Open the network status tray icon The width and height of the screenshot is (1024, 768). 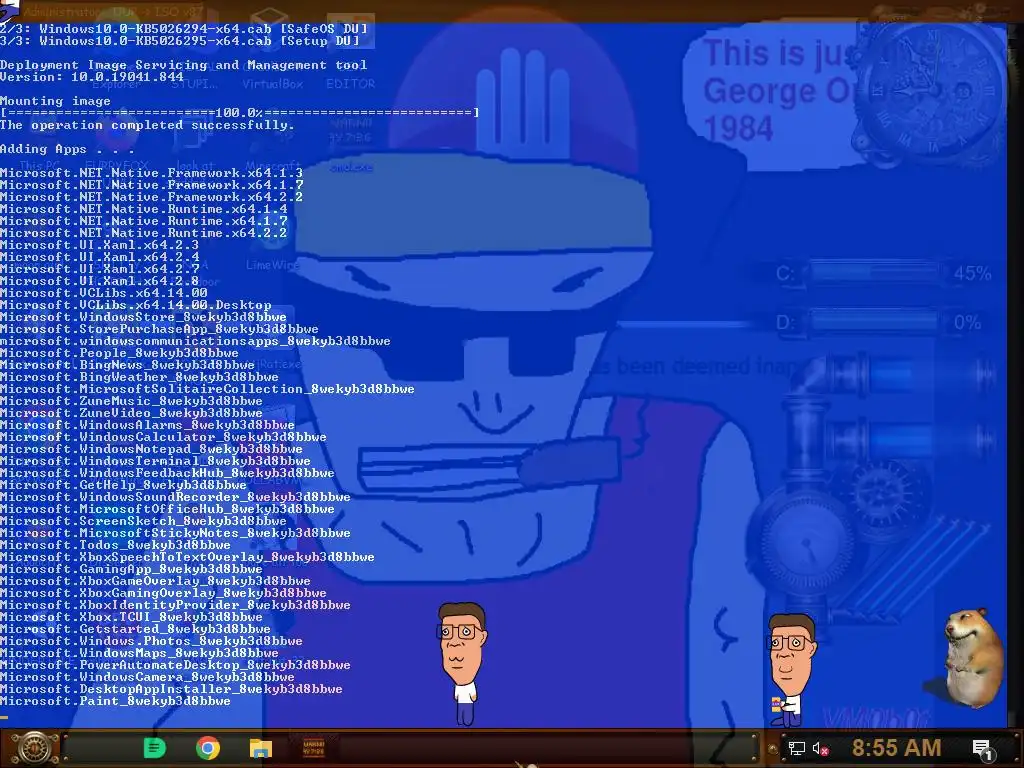pyautogui.click(x=796, y=748)
